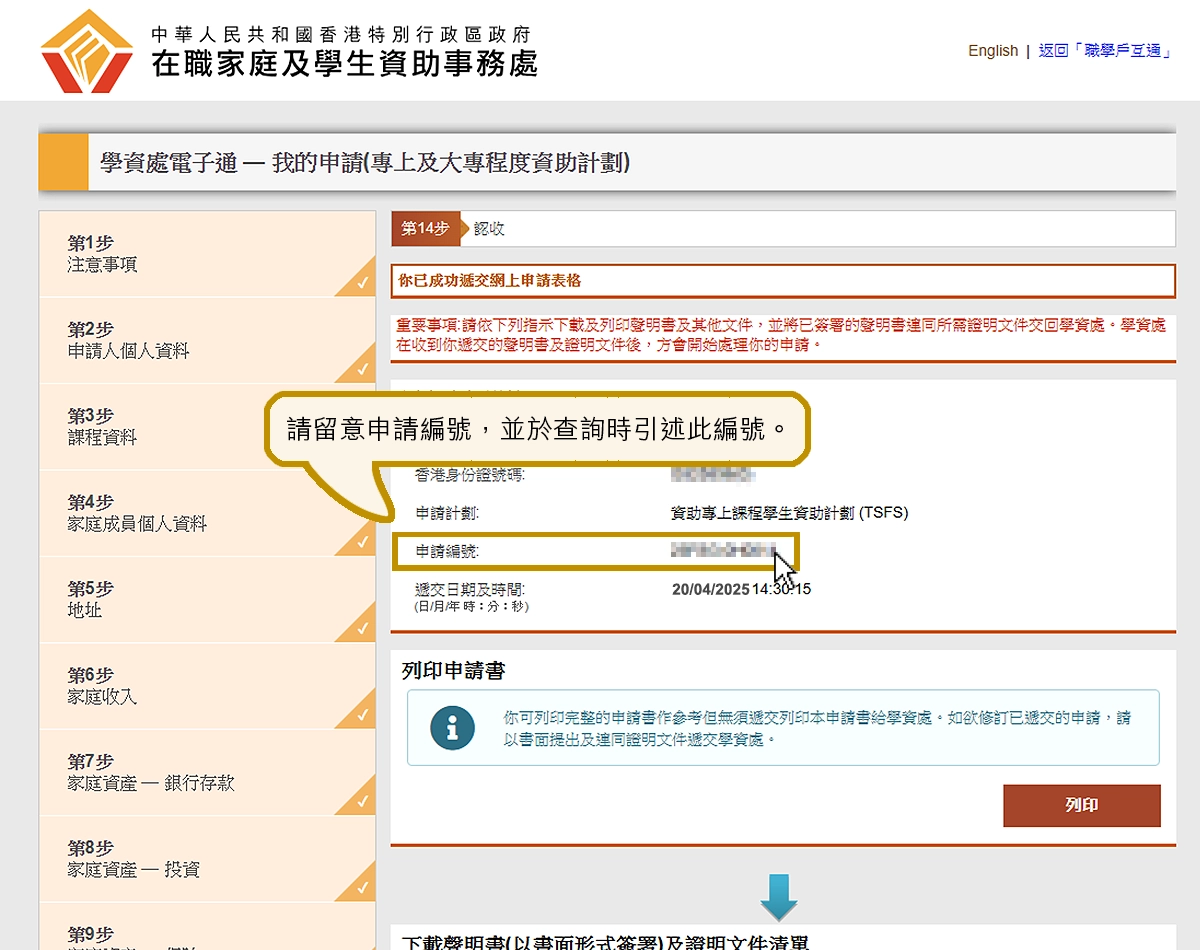Click the checkmark icon on 第1步
The image size is (1200, 950).
(361, 283)
